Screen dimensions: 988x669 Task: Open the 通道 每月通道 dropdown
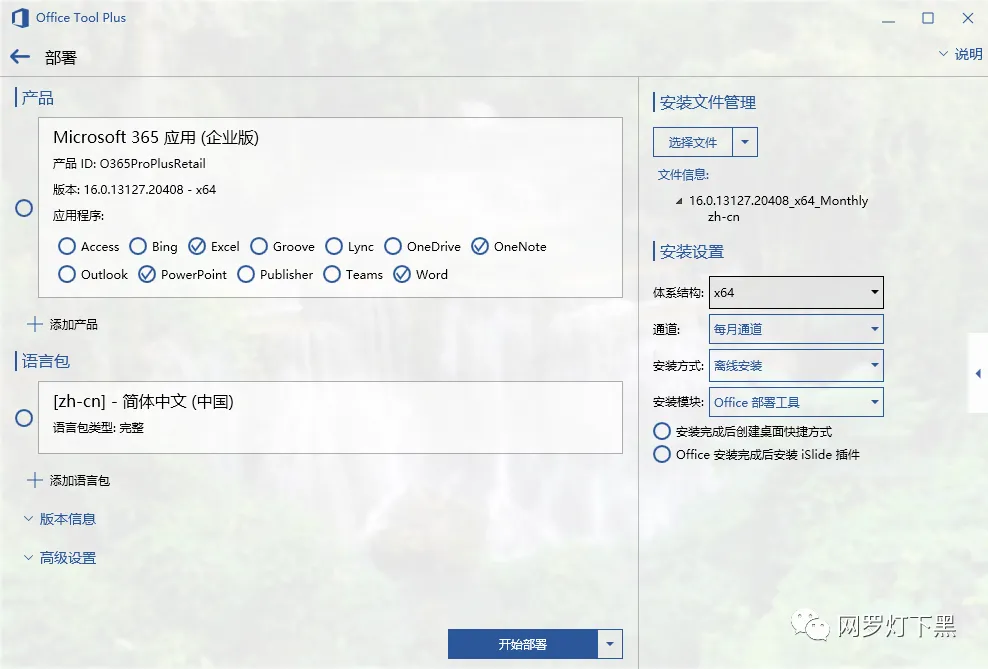click(x=796, y=329)
